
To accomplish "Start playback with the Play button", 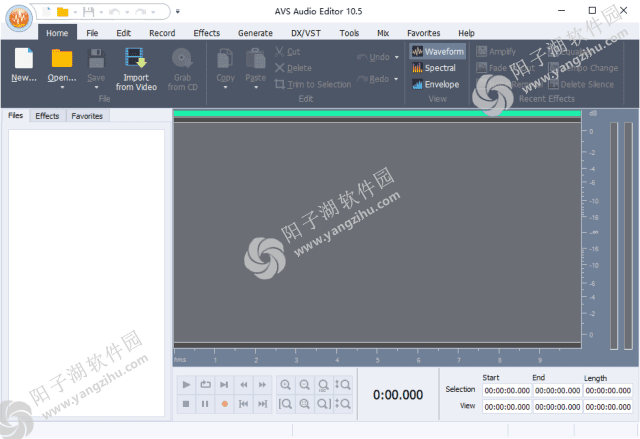I will 186,385.
